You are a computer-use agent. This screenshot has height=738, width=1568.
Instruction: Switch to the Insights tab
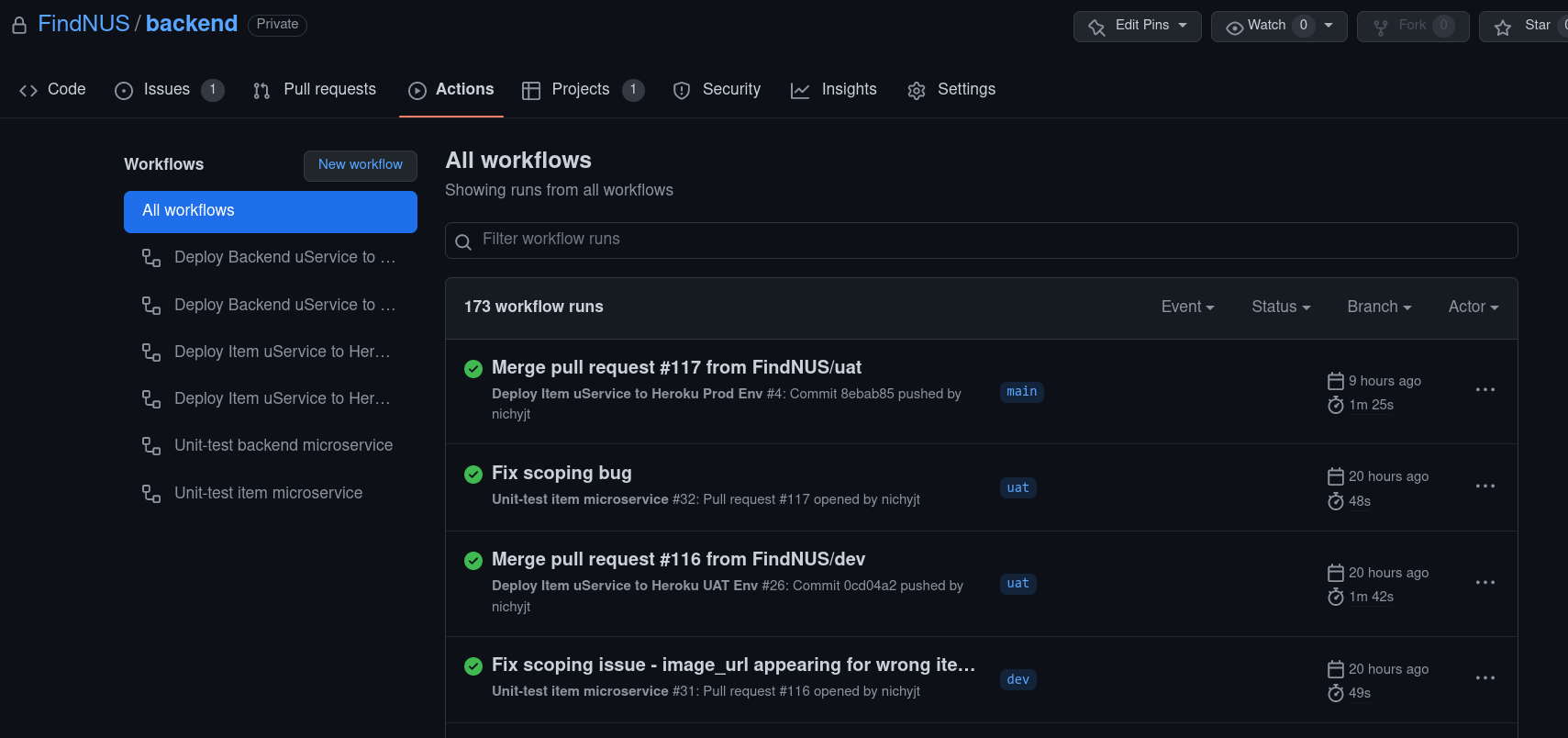tap(834, 90)
